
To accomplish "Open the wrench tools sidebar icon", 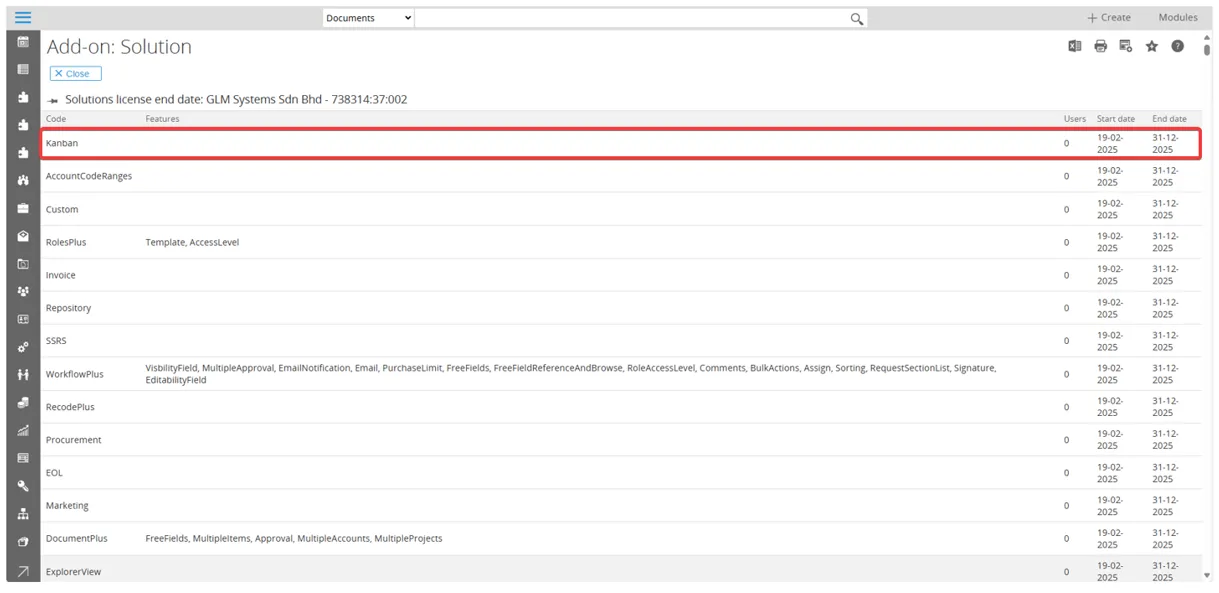I will pyautogui.click(x=23, y=486).
